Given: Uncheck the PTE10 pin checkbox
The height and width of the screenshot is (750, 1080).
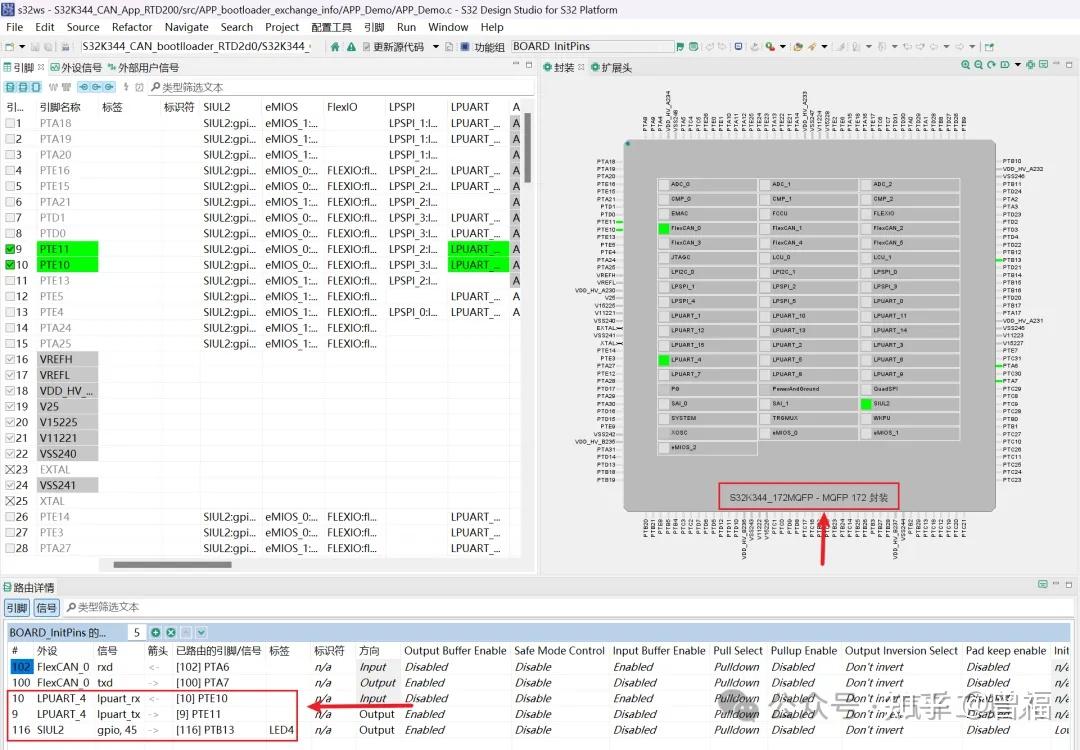Looking at the screenshot, I should (x=11, y=265).
